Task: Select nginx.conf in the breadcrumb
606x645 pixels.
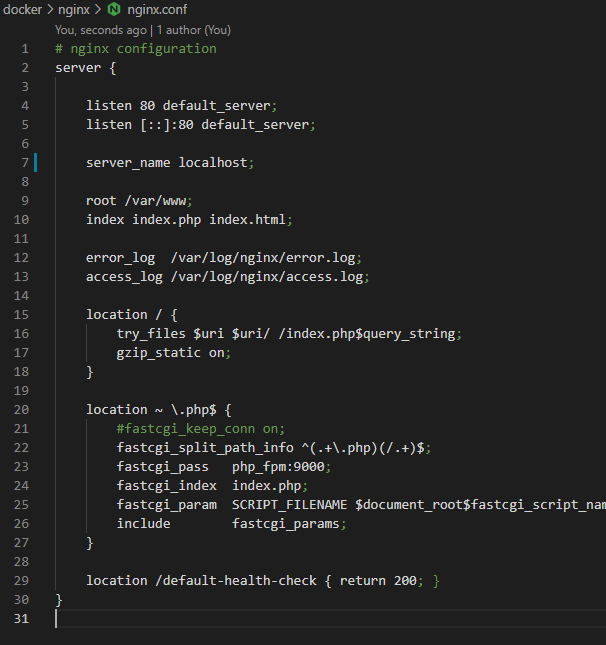Action: (x=157, y=9)
